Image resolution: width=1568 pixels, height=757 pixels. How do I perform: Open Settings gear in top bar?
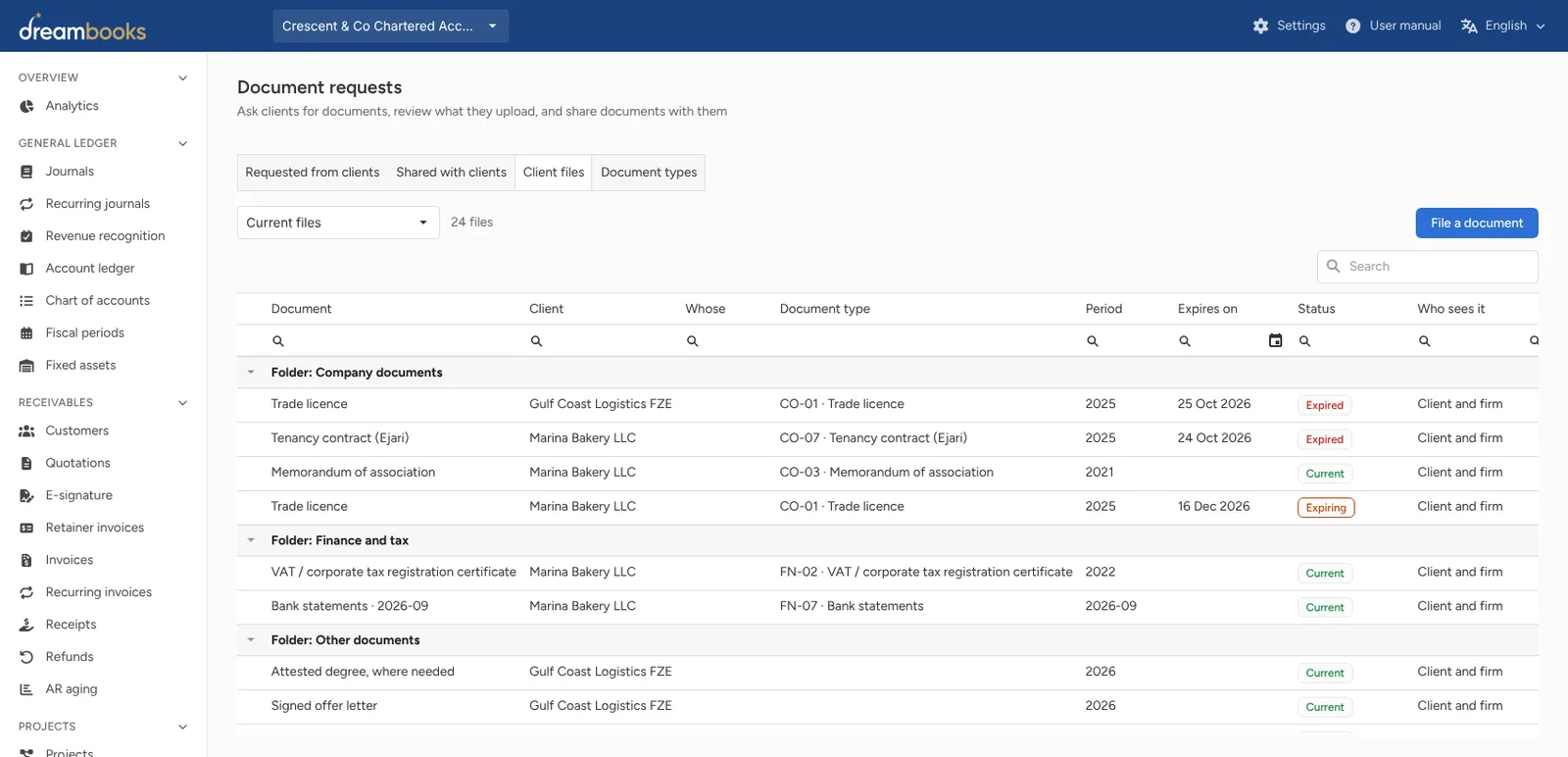(1260, 26)
